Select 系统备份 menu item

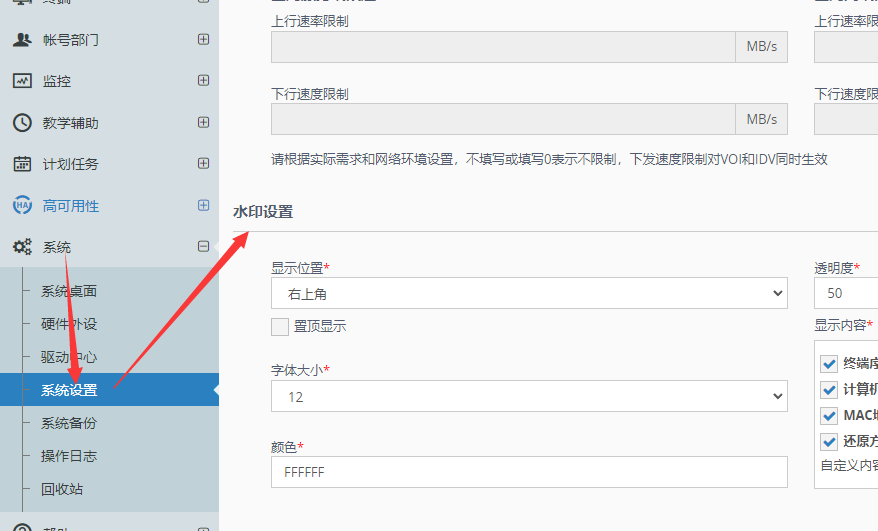tap(69, 423)
